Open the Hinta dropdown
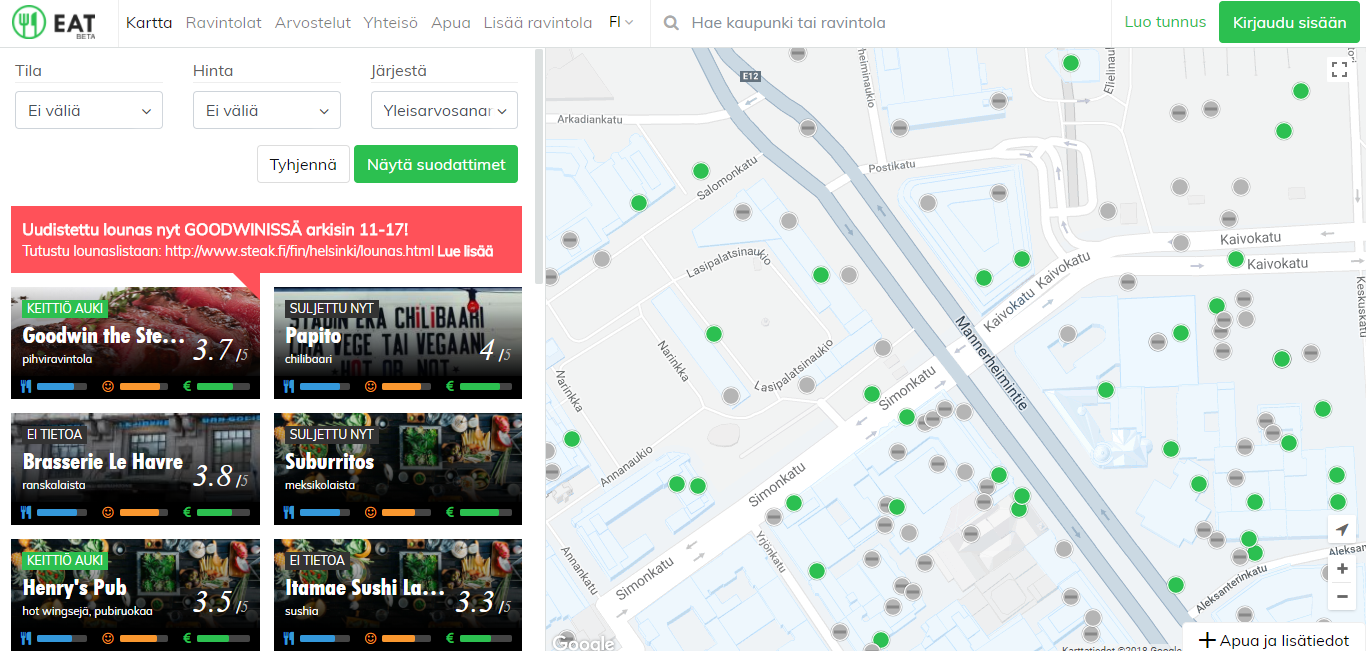1366x651 pixels. [267, 110]
